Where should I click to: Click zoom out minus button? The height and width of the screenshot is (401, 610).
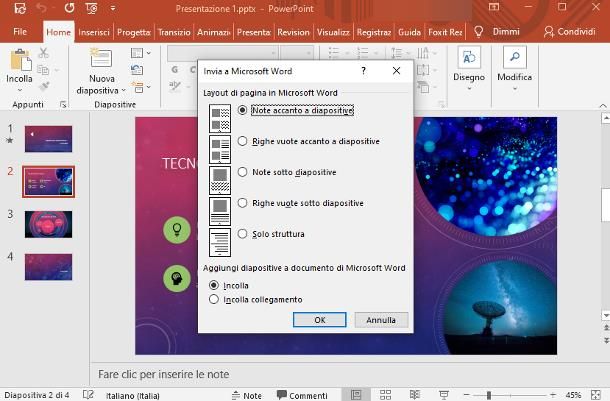pyautogui.click(x=466, y=395)
